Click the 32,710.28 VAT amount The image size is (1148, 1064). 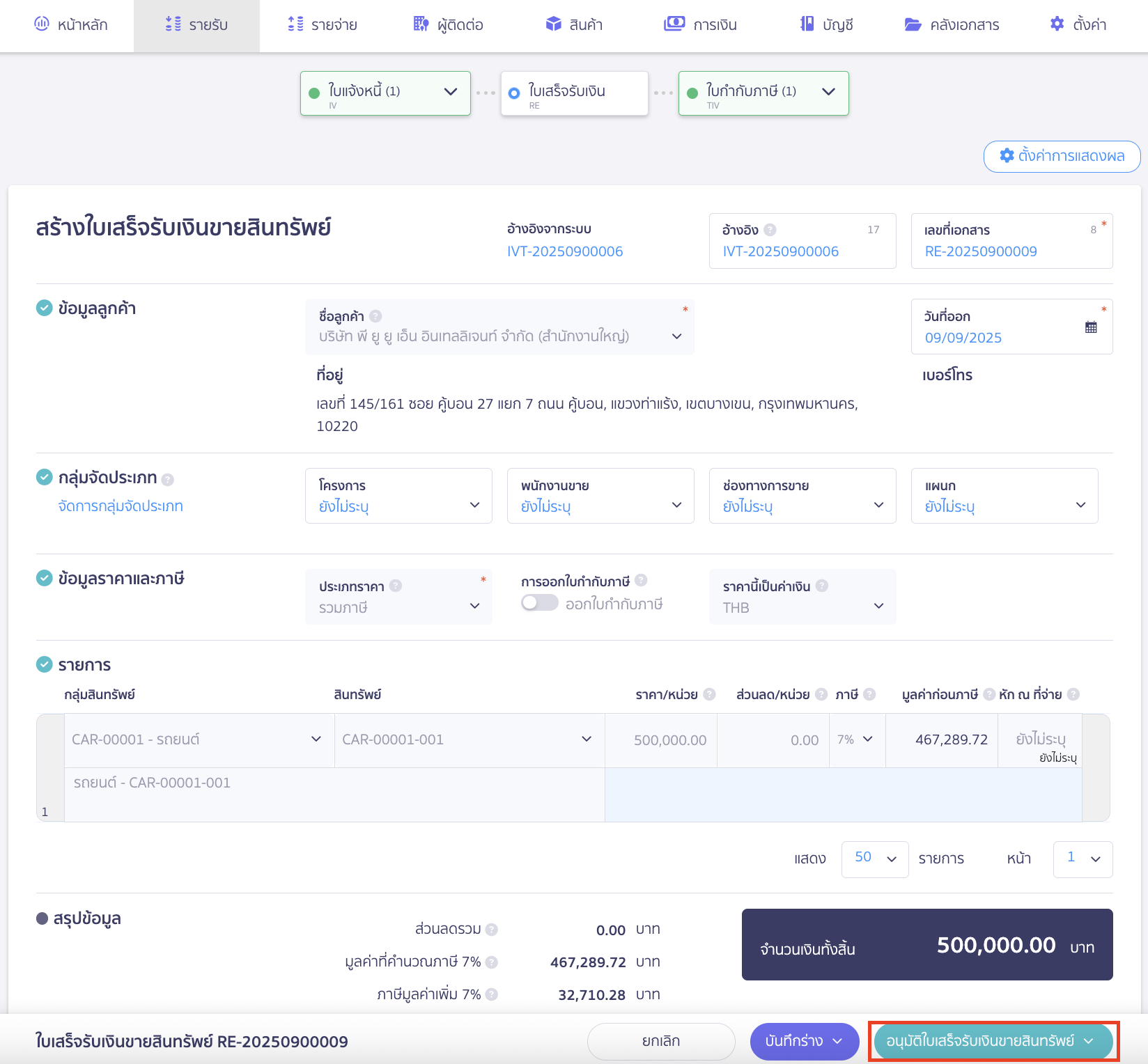point(591,995)
